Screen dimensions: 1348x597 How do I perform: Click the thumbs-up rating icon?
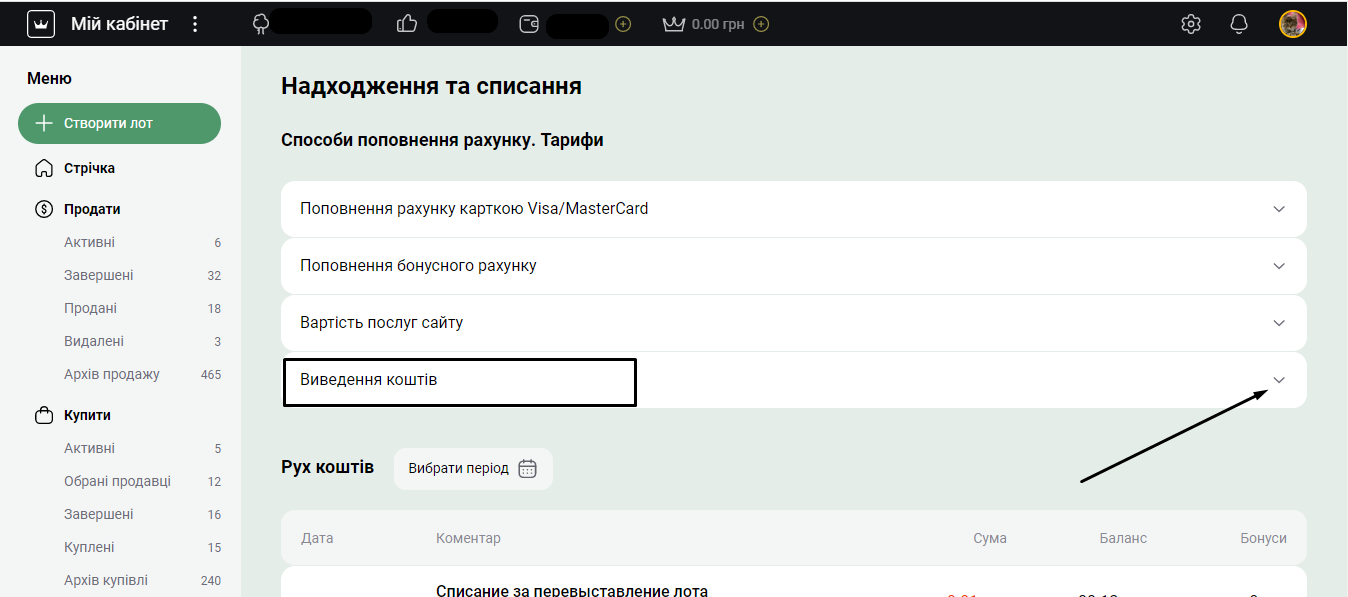coord(407,23)
